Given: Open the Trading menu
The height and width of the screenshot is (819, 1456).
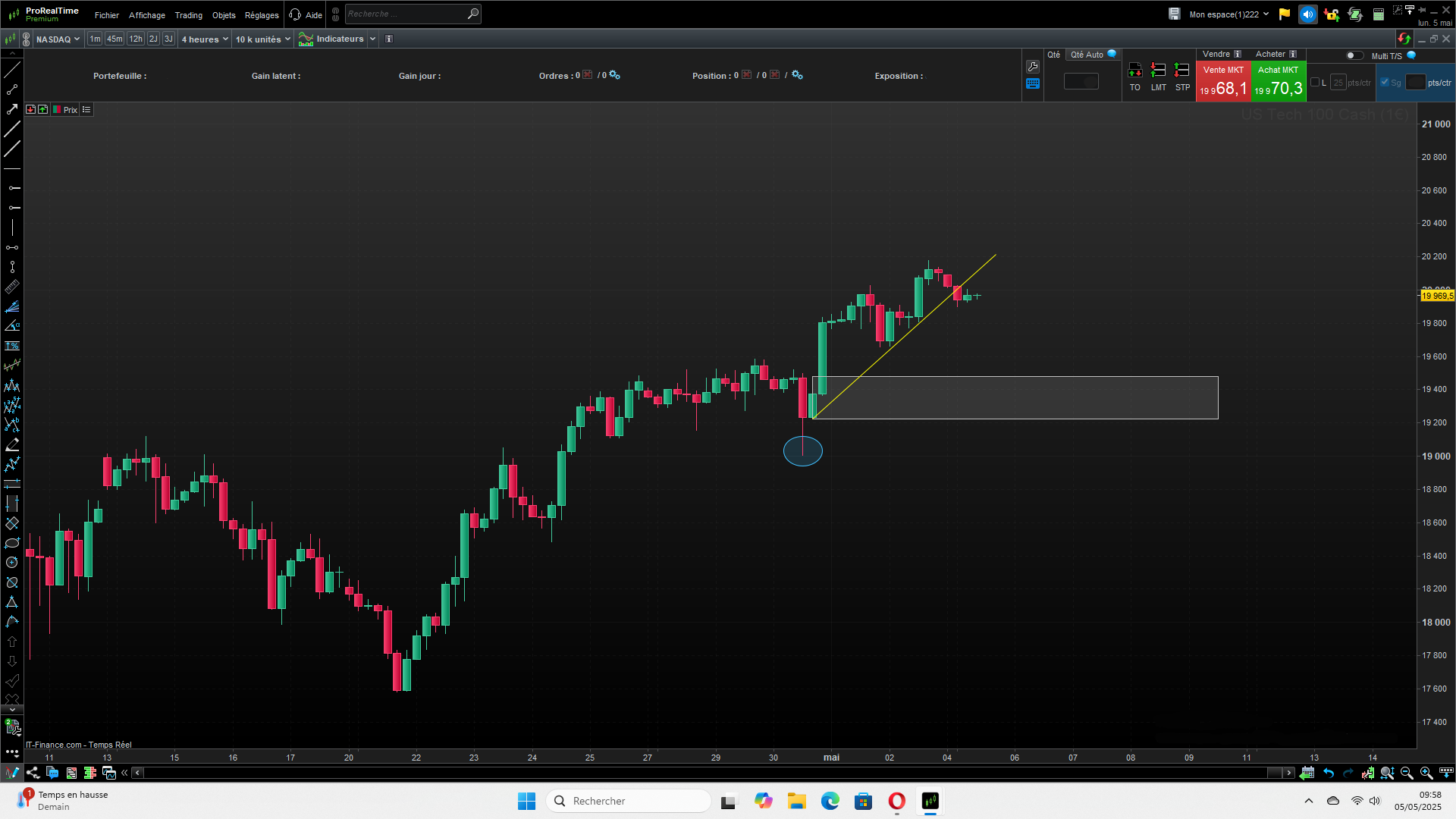Looking at the screenshot, I should click(x=188, y=15).
